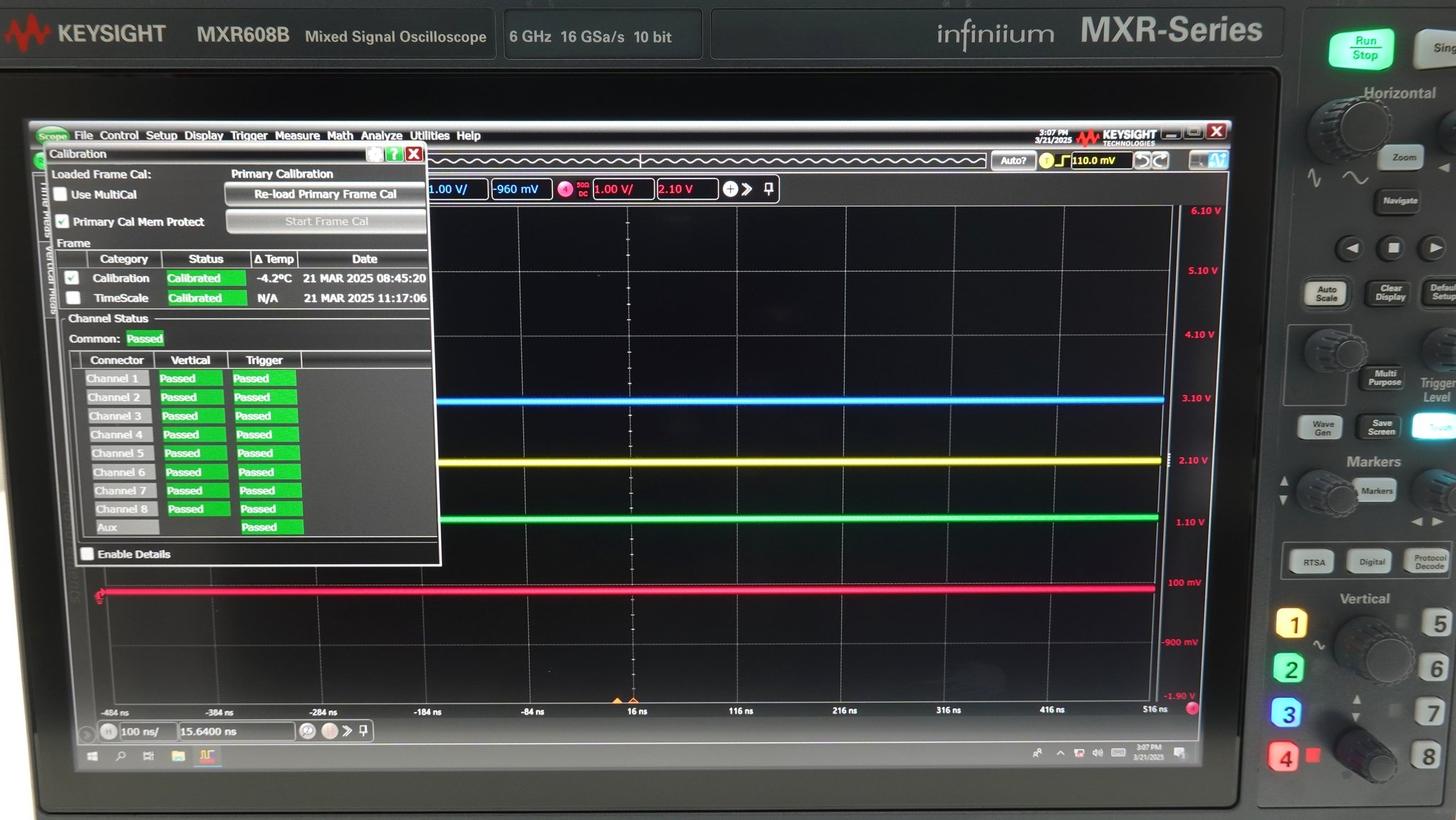Click the rising edge trigger slope icon

[x=1063, y=161]
